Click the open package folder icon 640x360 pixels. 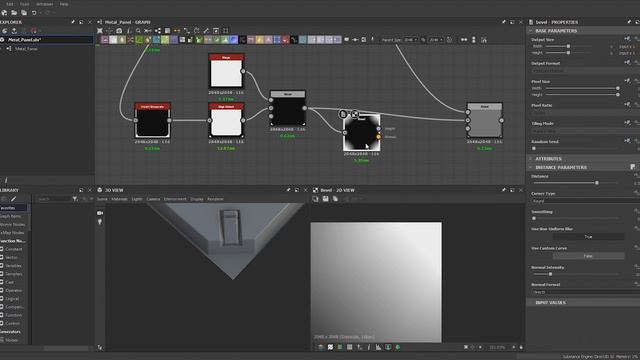coord(14,13)
